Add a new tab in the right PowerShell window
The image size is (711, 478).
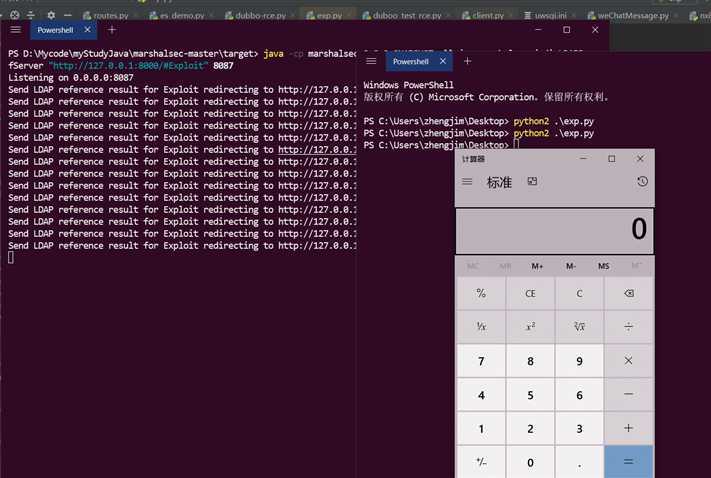click(468, 61)
